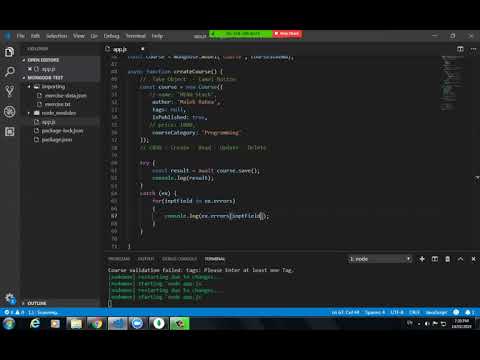
Task: Click the code minimap on right side
Action: pyautogui.click(x=452, y=83)
